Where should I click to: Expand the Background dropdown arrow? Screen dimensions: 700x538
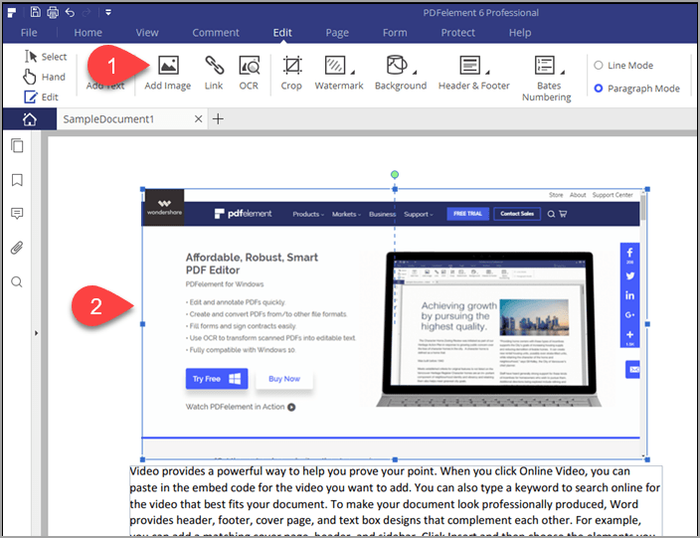pos(415,72)
